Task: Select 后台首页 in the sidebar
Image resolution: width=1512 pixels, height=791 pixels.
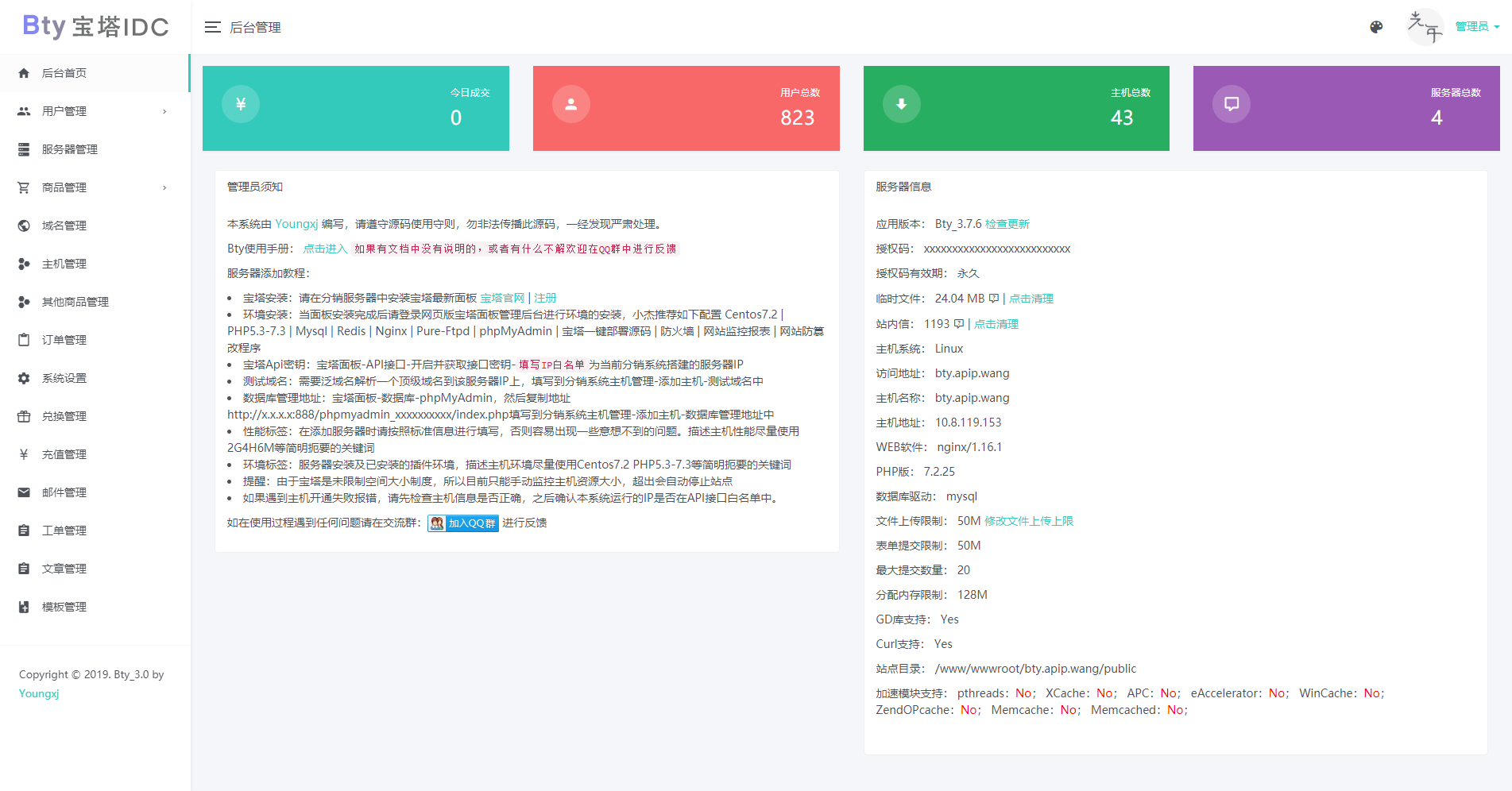Action: (24, 73)
